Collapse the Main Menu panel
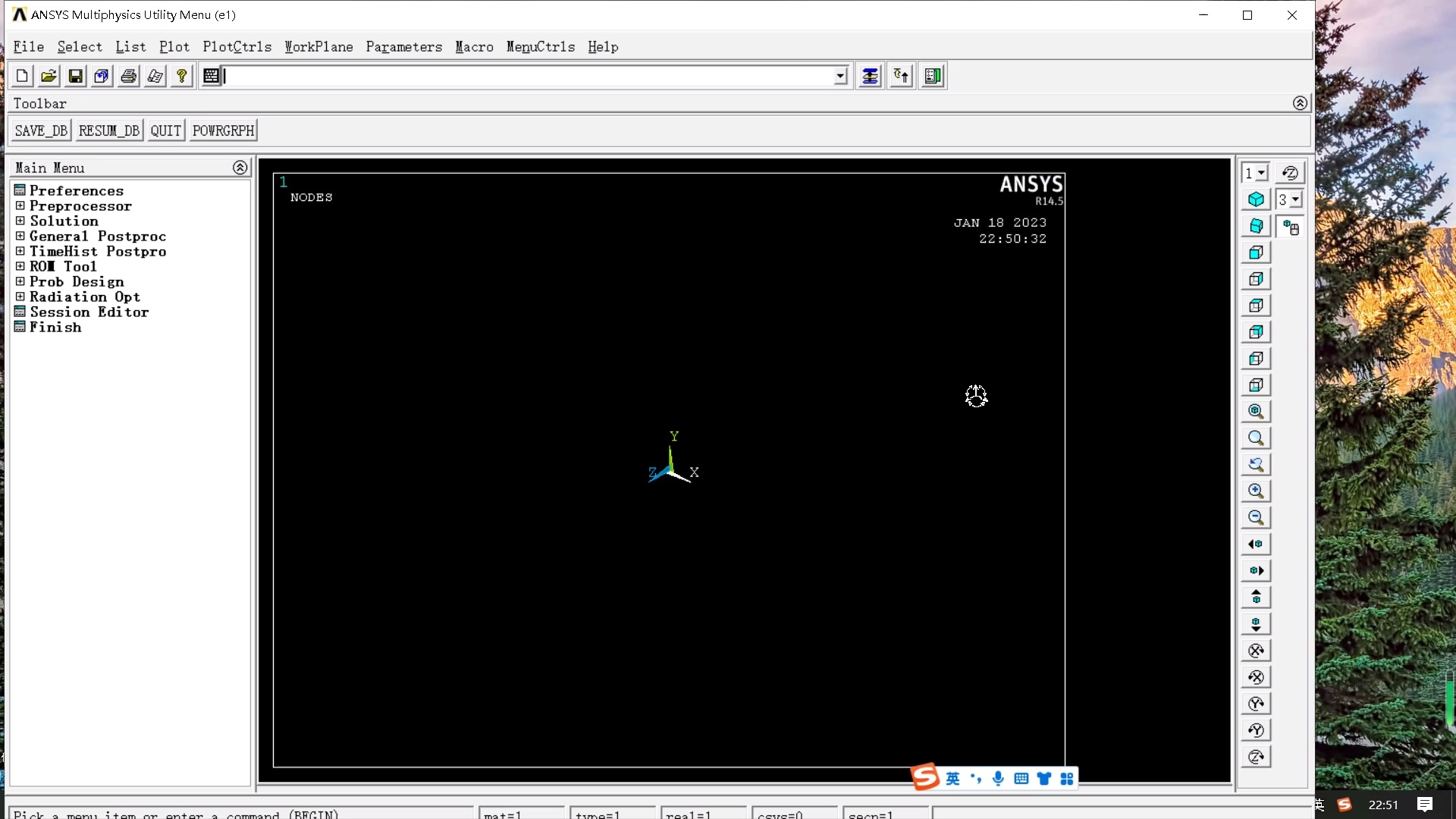The height and width of the screenshot is (819, 1456). [x=240, y=168]
